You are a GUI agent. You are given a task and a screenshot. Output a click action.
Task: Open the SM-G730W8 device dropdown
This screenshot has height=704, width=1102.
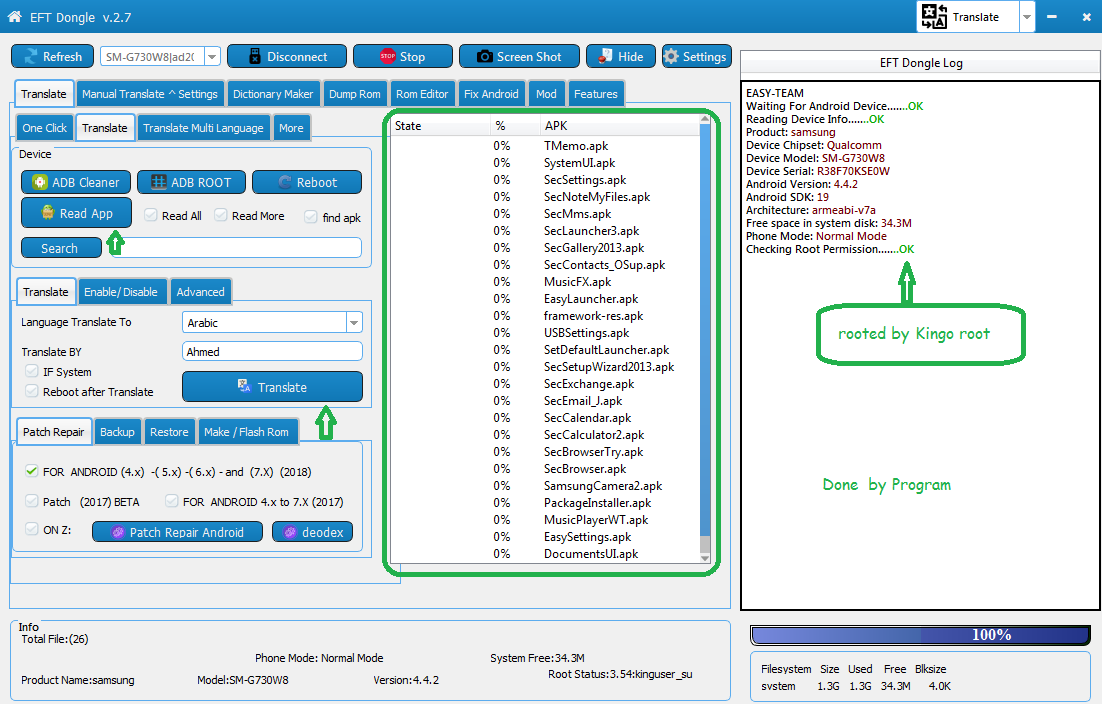(212, 57)
